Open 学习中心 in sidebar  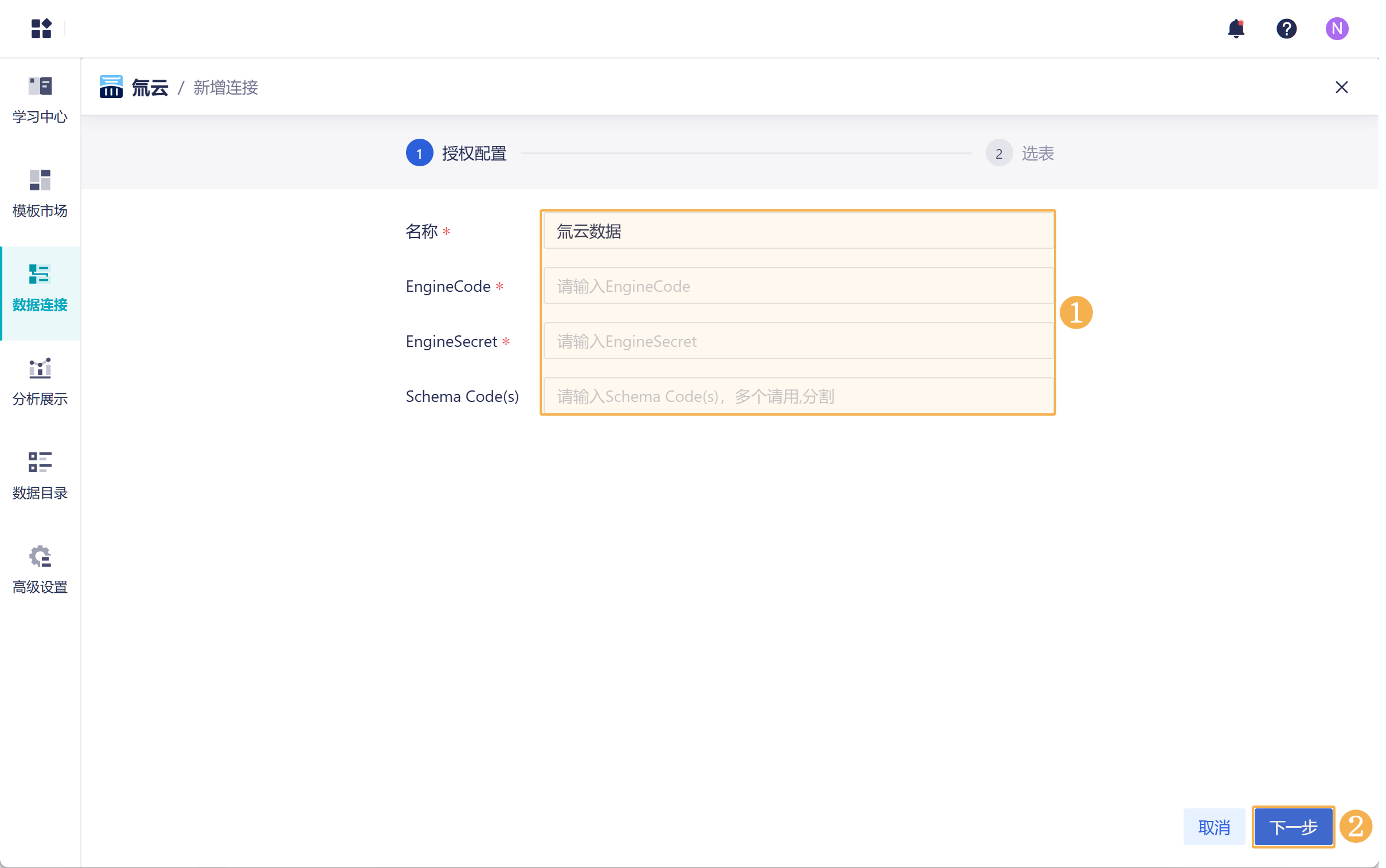pos(40,100)
